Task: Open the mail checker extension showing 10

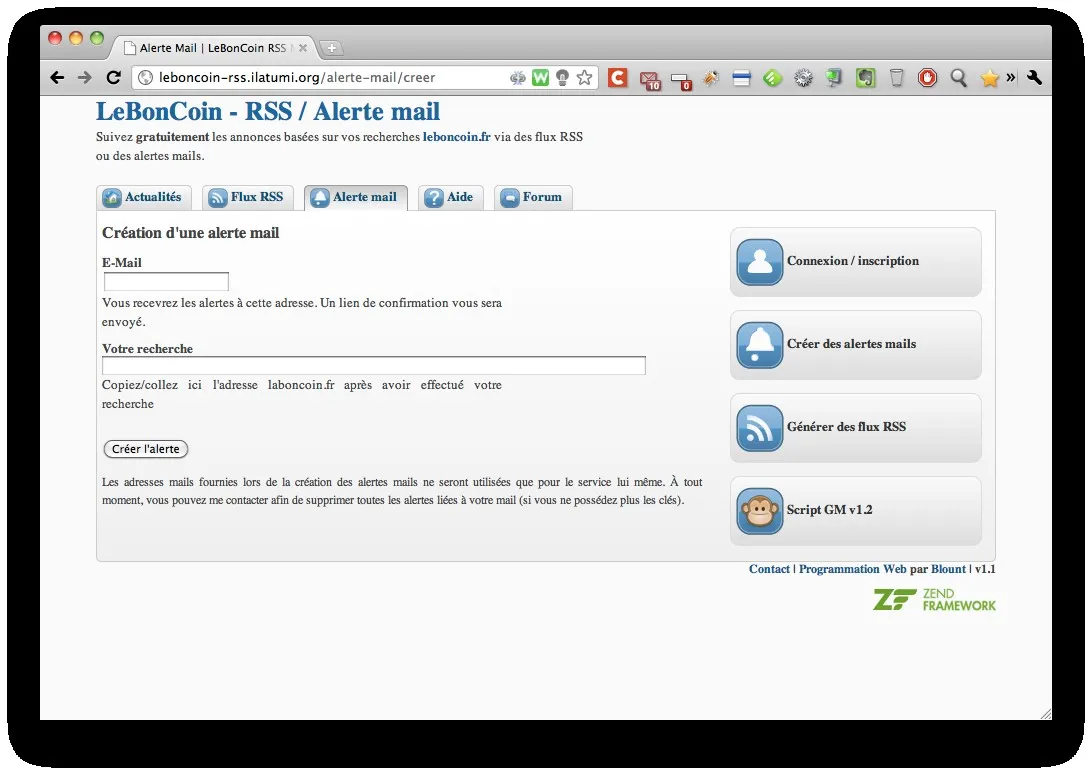Action: click(x=650, y=80)
